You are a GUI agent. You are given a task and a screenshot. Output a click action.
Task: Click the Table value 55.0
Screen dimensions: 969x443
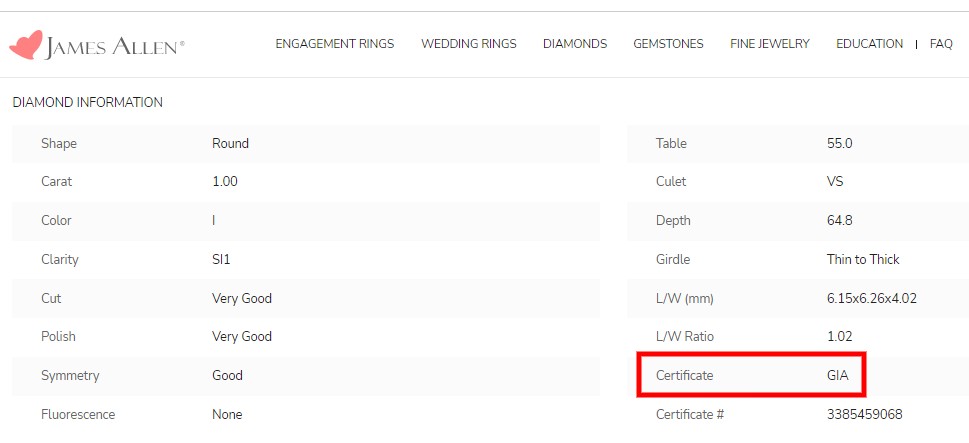[839, 143]
